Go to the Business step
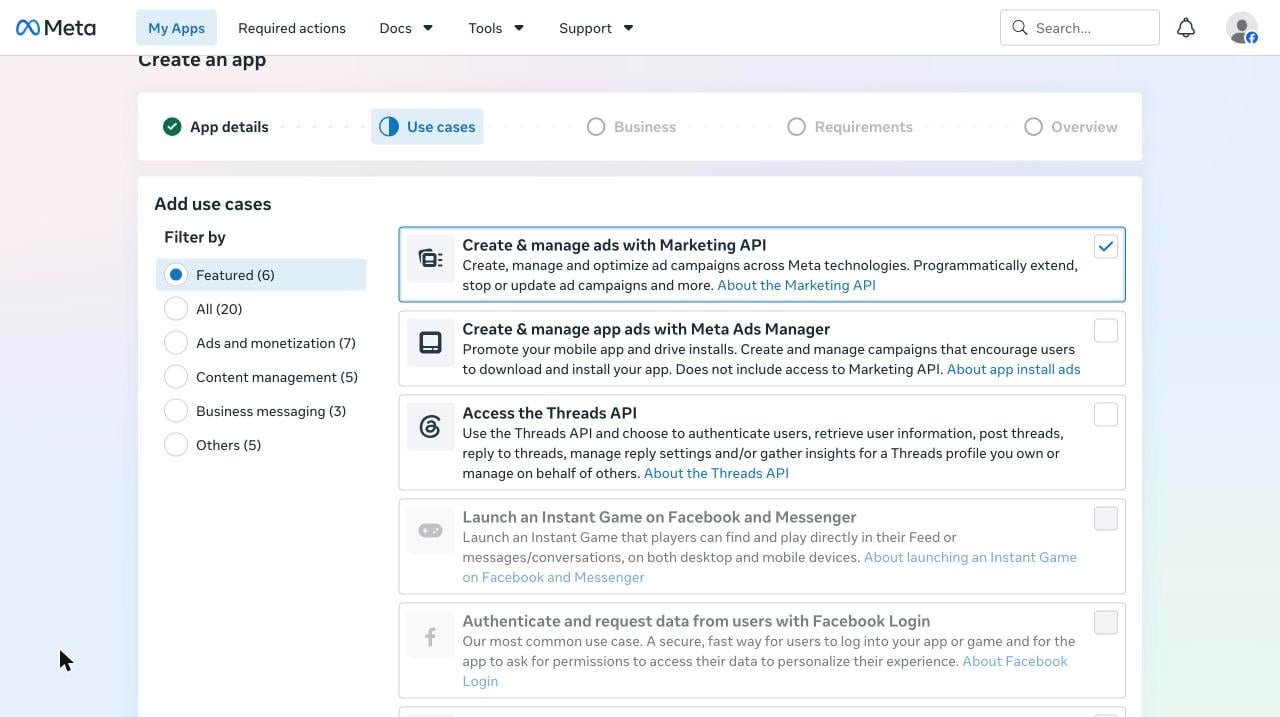Viewport: 1280px width, 717px height. [631, 127]
